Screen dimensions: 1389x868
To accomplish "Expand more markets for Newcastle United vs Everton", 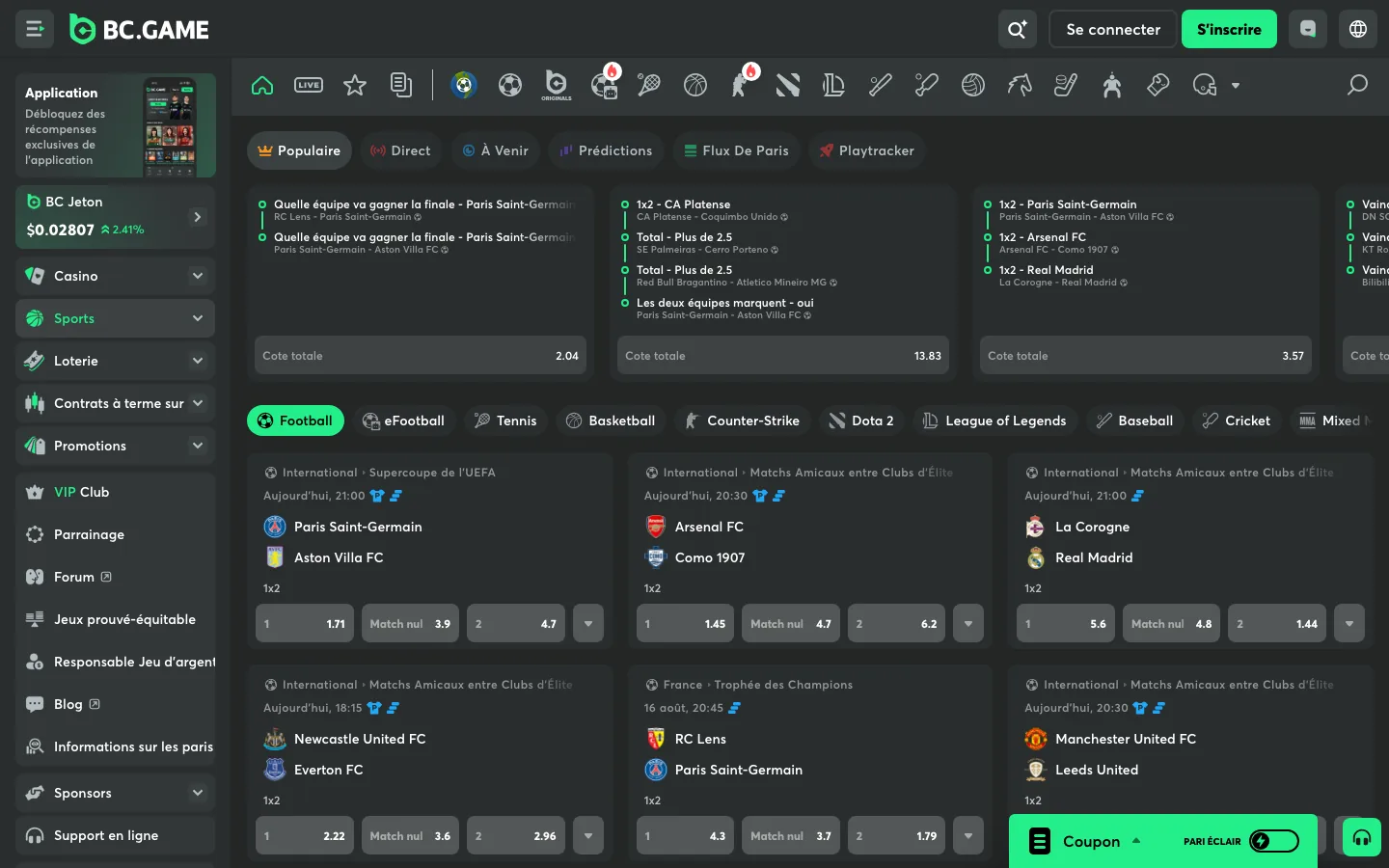I will click(588, 836).
